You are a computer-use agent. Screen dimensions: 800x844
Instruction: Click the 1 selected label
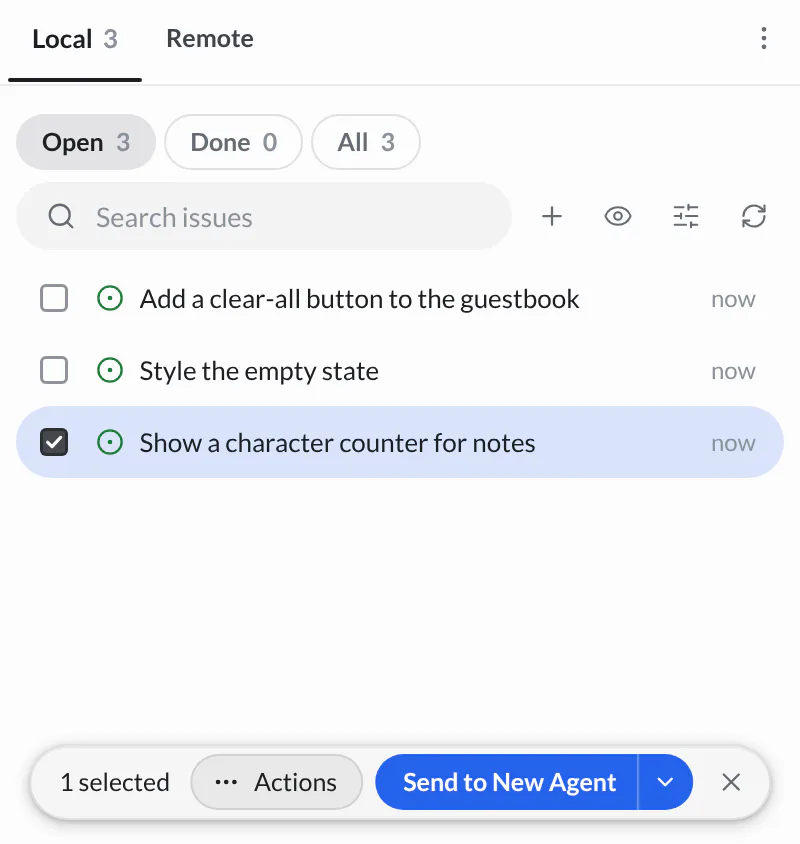pyautogui.click(x=115, y=782)
